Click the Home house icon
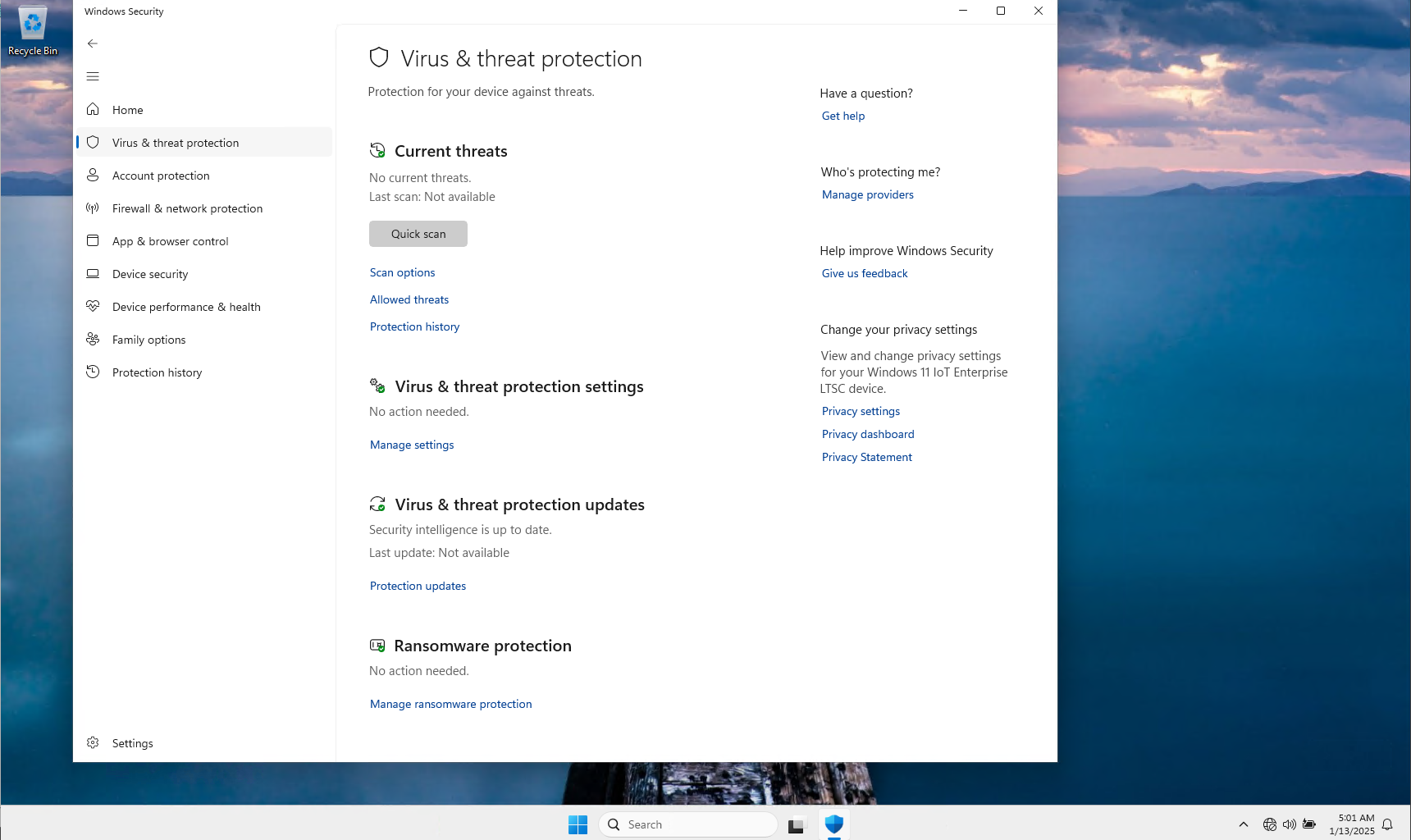This screenshot has height=840, width=1411. click(93, 109)
